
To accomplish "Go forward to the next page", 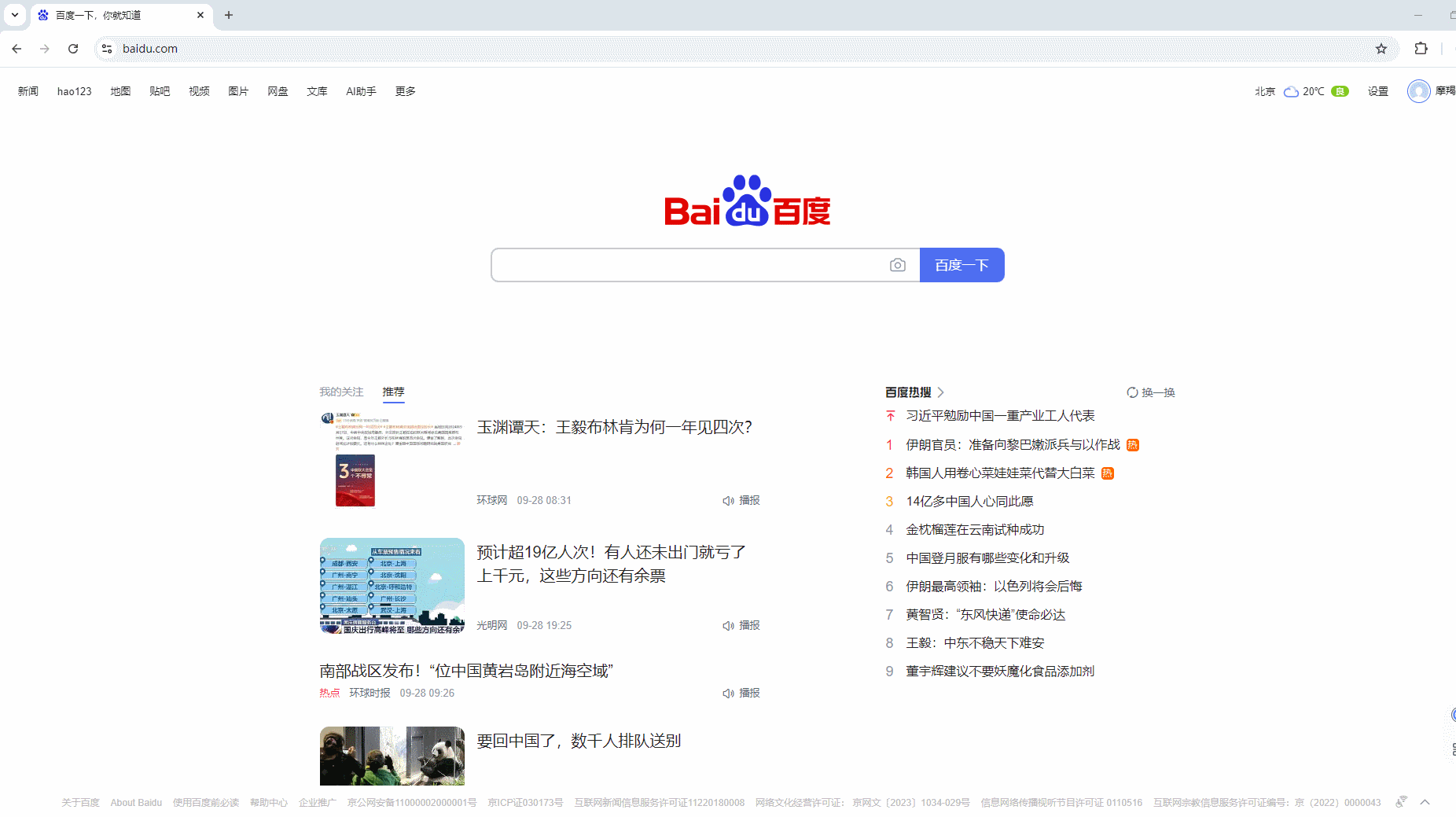I will click(45, 49).
